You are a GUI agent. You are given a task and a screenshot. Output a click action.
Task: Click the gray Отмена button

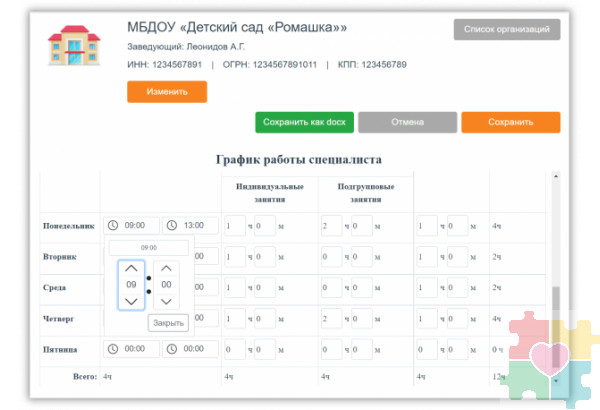pyautogui.click(x=408, y=123)
